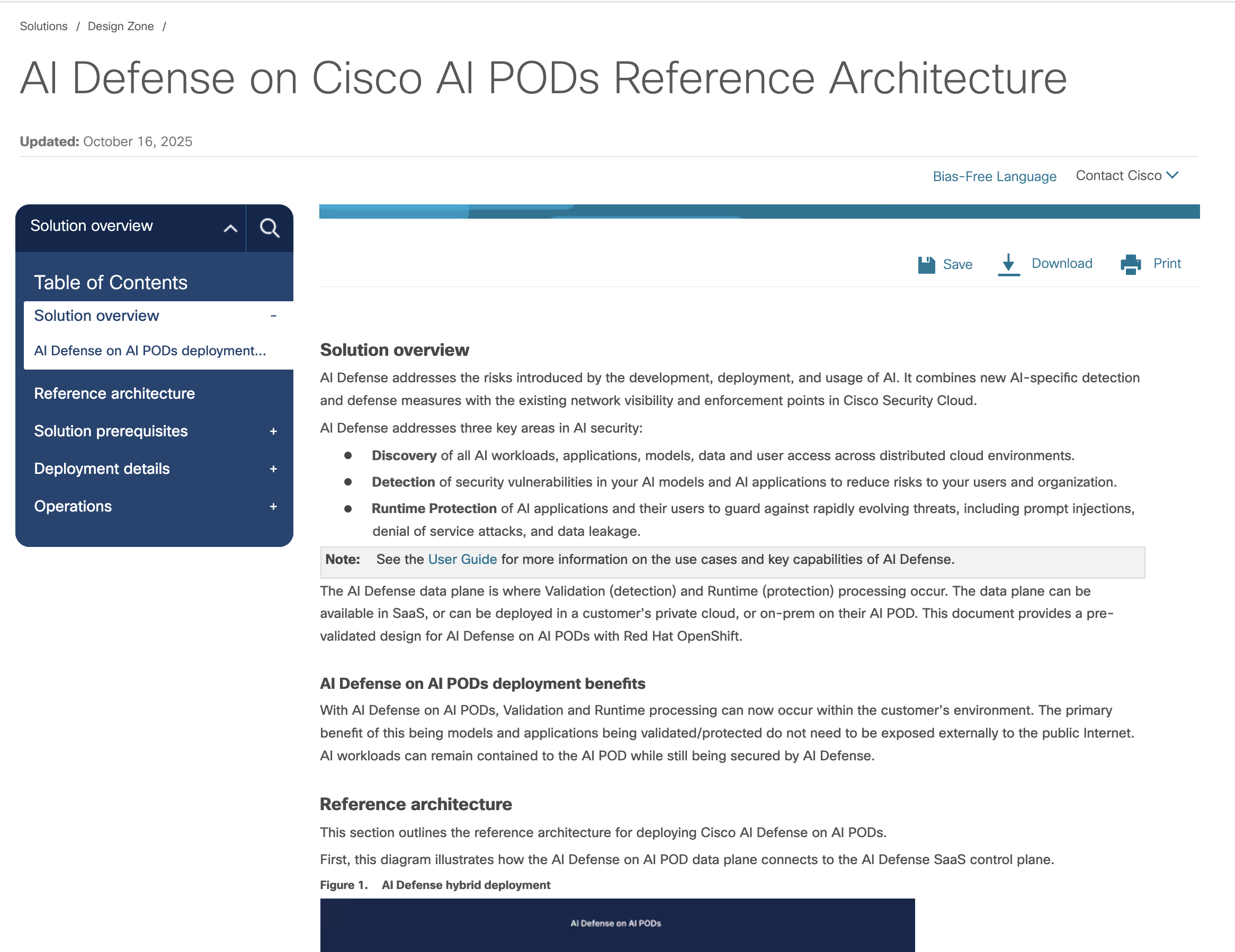
Task: Click the Table of Contents title
Action: tap(110, 283)
